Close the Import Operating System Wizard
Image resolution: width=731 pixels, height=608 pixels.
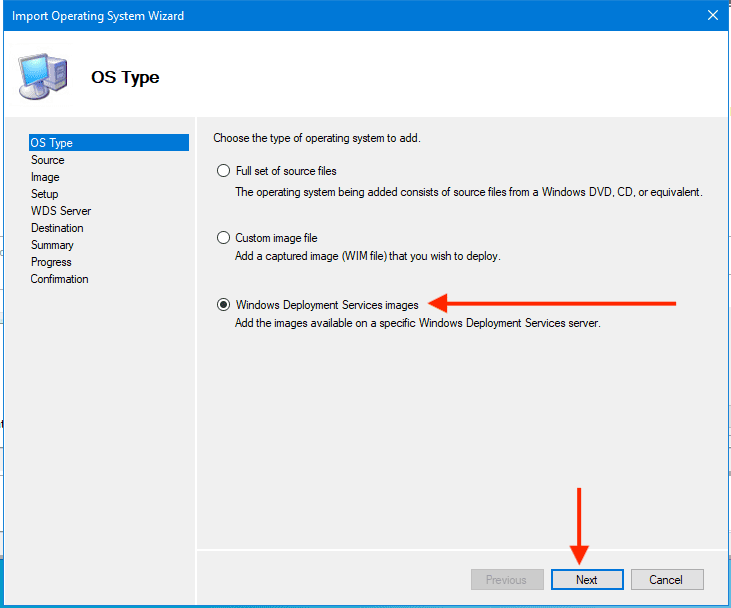[x=712, y=15]
